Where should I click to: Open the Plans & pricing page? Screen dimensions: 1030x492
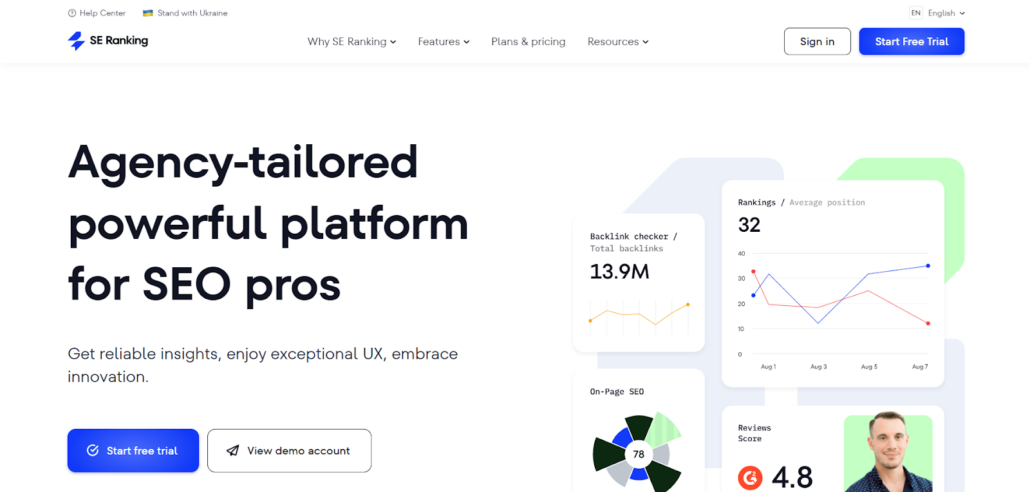pos(528,41)
